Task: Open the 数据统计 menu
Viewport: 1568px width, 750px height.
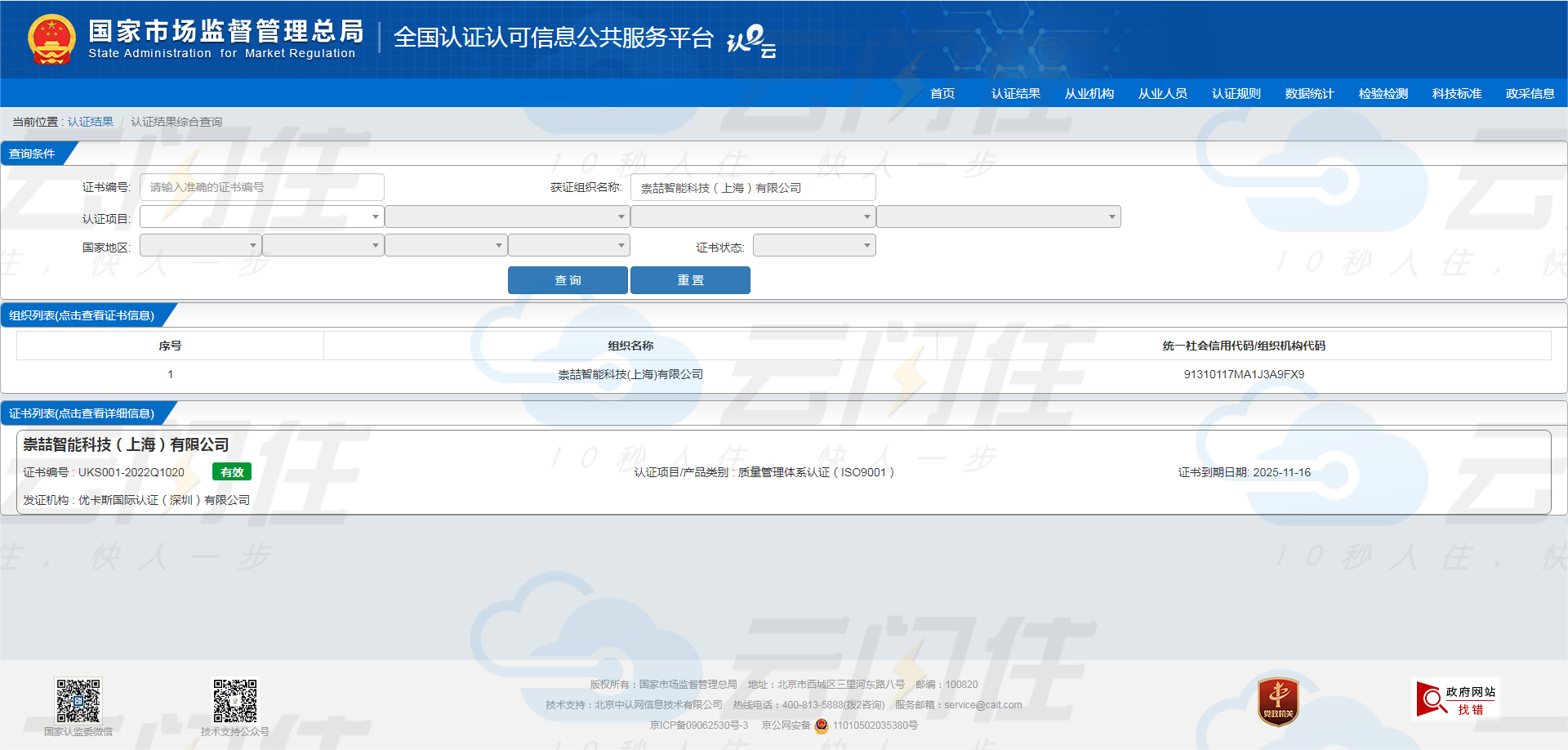Action: click(x=1310, y=94)
